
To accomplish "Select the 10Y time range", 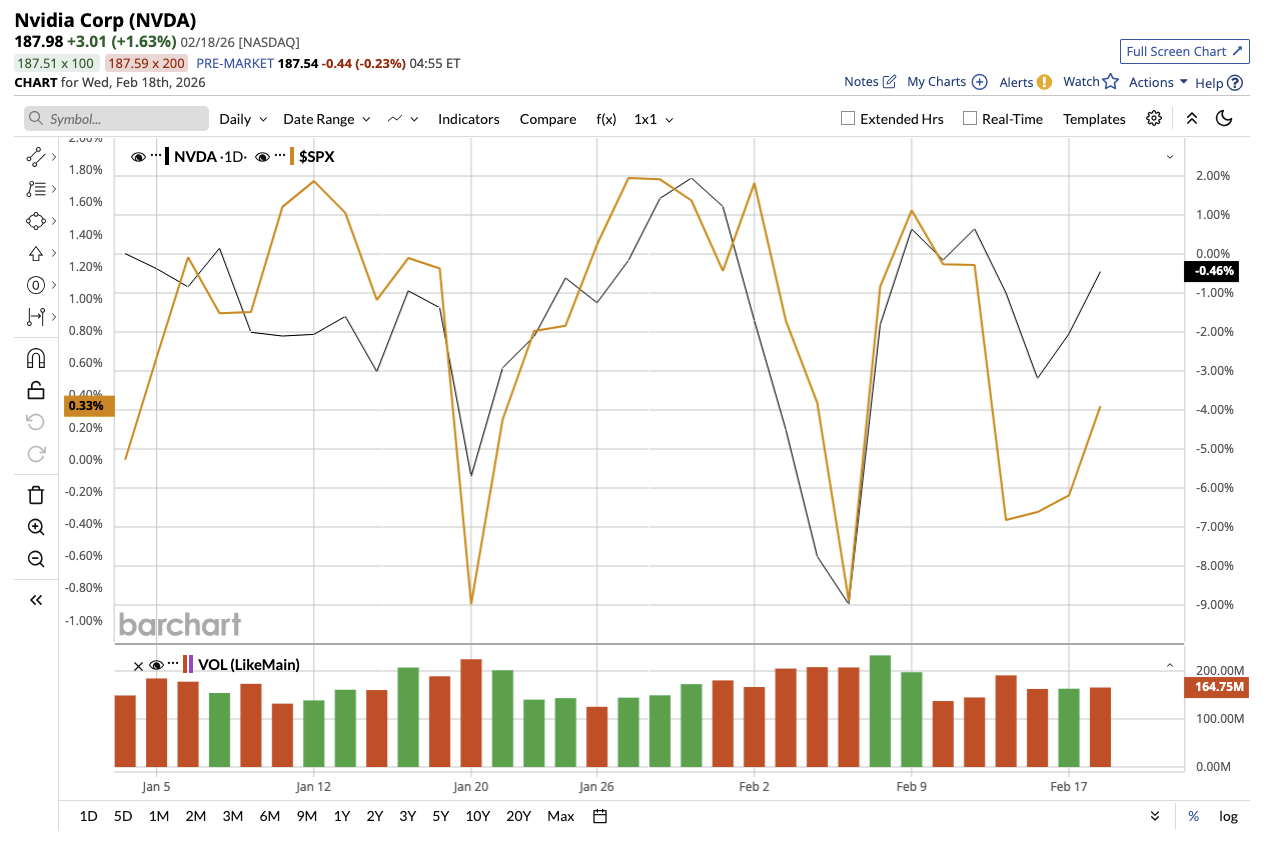I will coord(478,816).
